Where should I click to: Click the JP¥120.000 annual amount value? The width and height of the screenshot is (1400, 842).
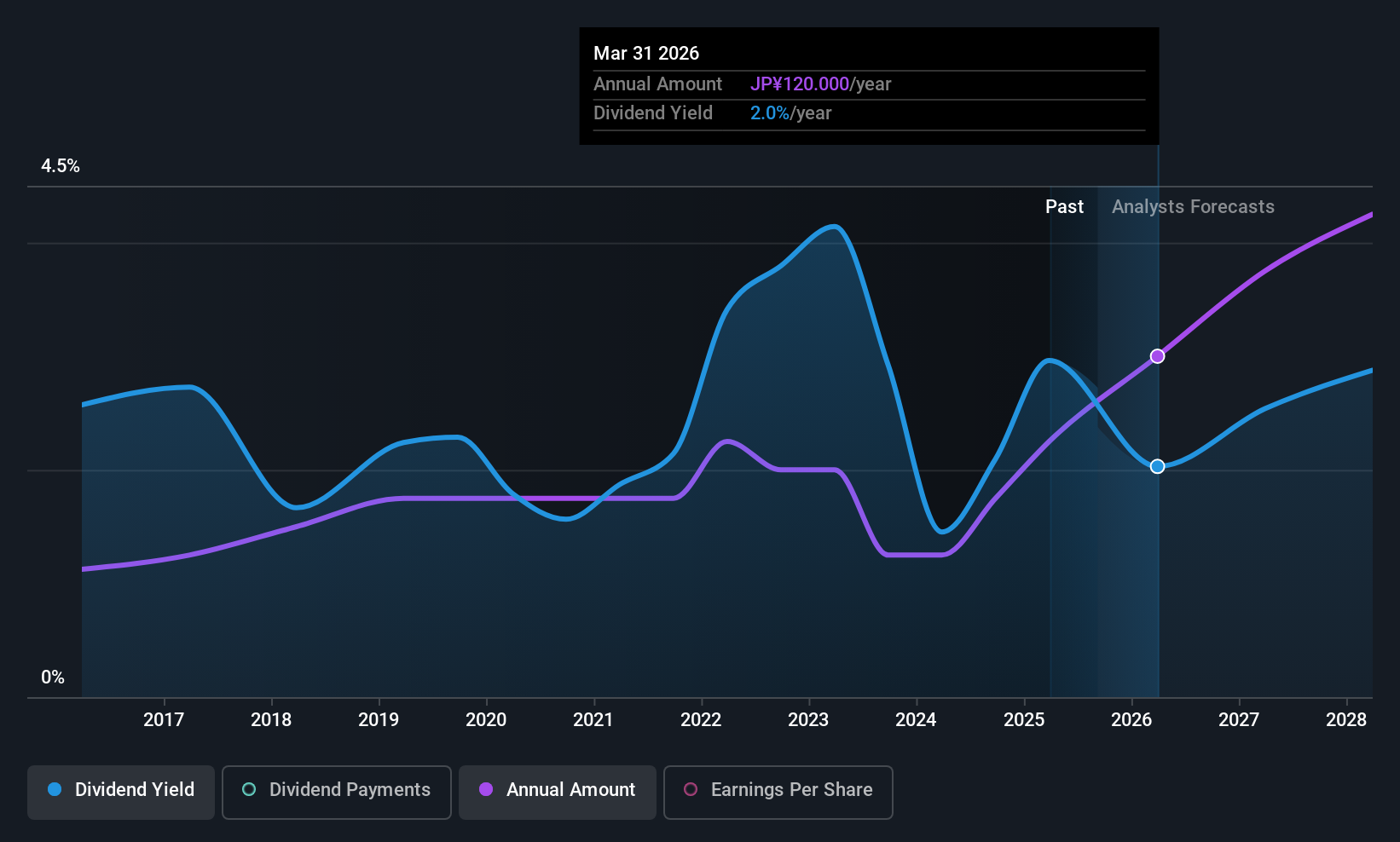coord(800,84)
